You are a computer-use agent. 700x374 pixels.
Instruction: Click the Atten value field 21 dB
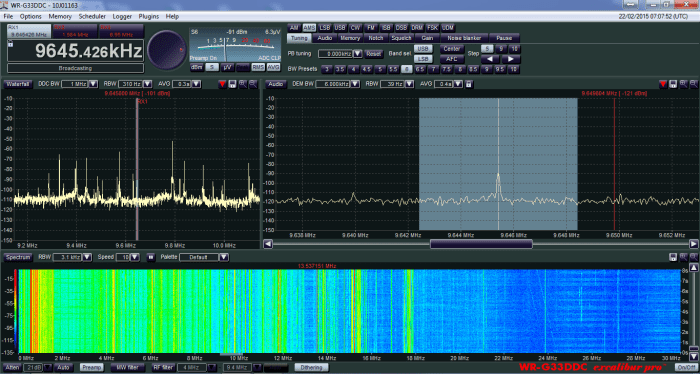[33, 367]
